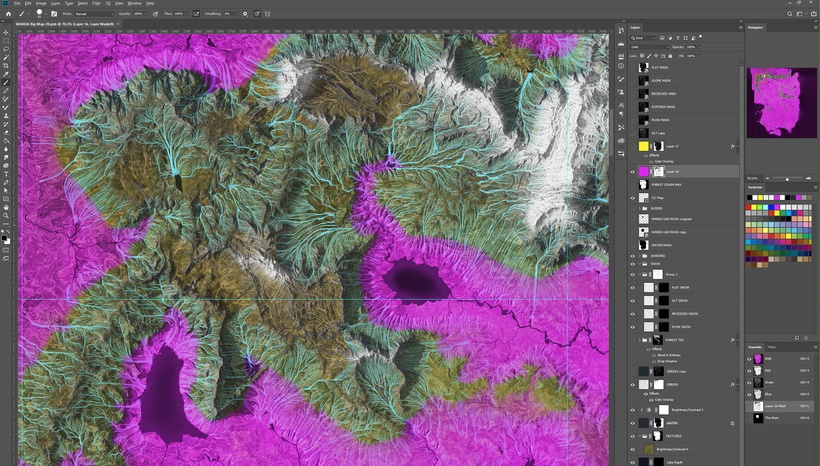
Task: Select the Lasso tool
Action: pos(6,49)
